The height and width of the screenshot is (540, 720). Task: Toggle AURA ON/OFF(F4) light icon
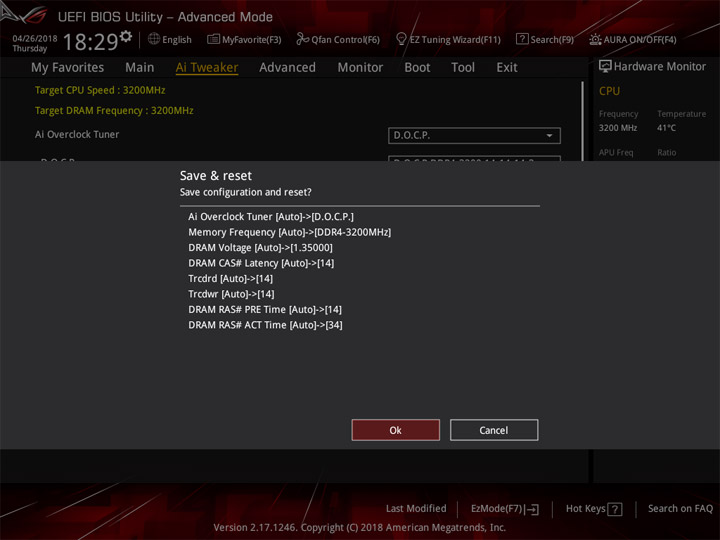click(595, 39)
